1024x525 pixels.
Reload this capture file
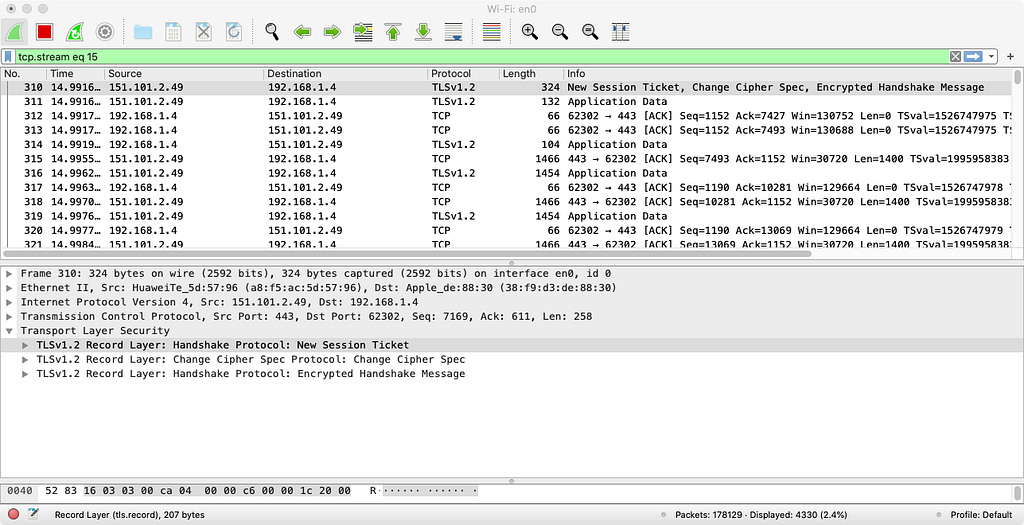233,31
